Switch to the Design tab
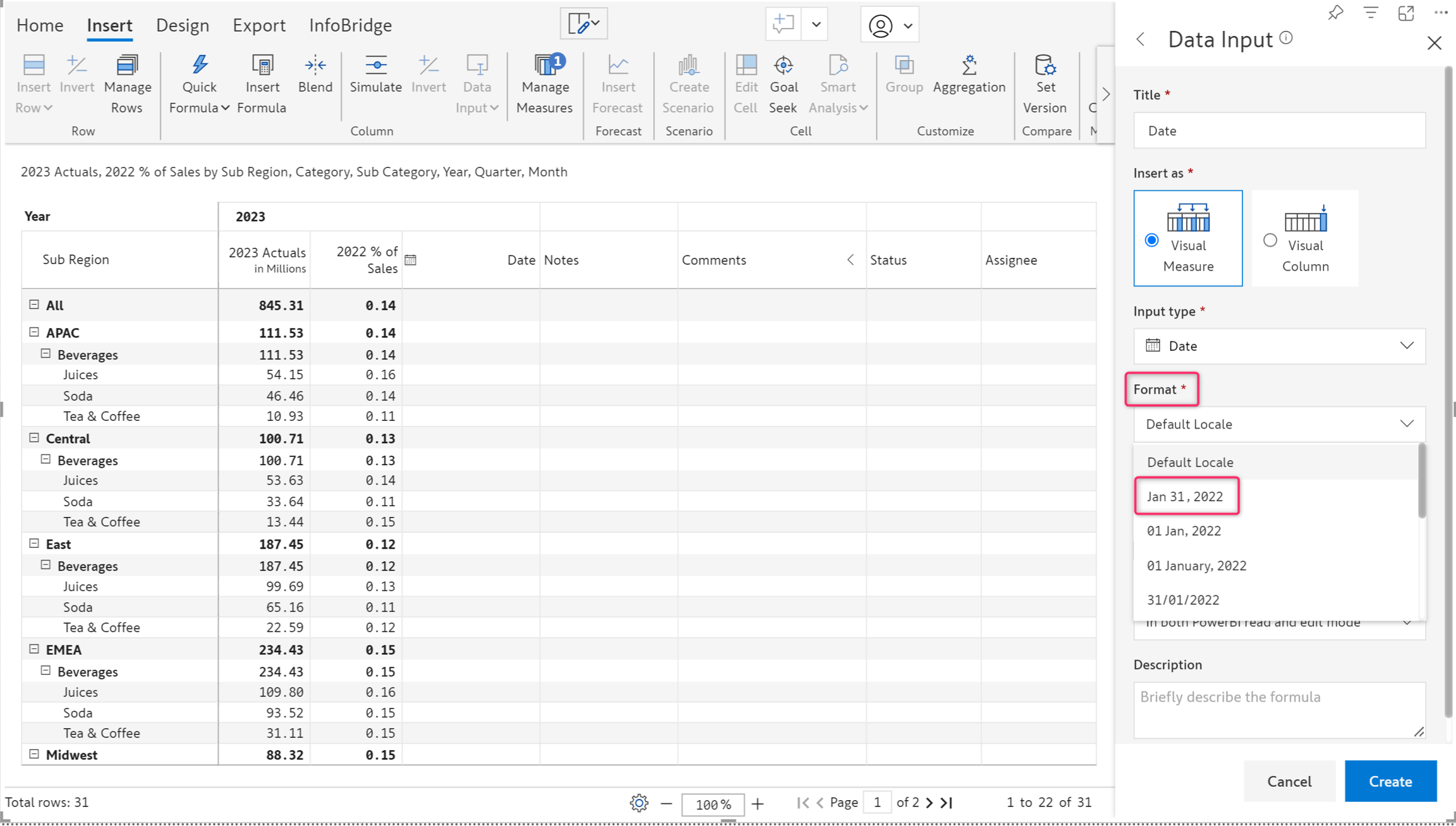Viewport: 1456px width, 826px height. click(x=182, y=25)
